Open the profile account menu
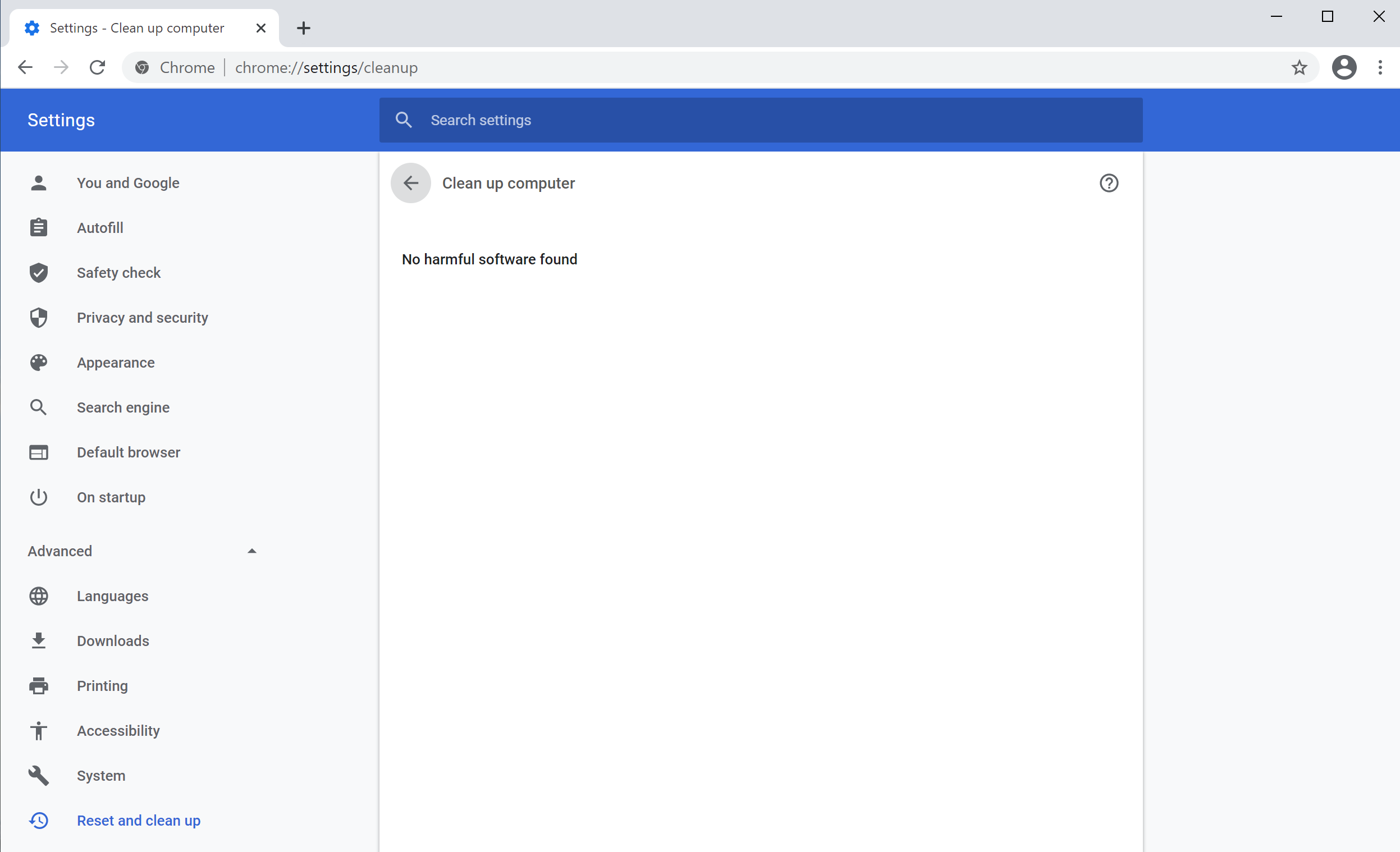The height and width of the screenshot is (852, 1400). coord(1344,67)
